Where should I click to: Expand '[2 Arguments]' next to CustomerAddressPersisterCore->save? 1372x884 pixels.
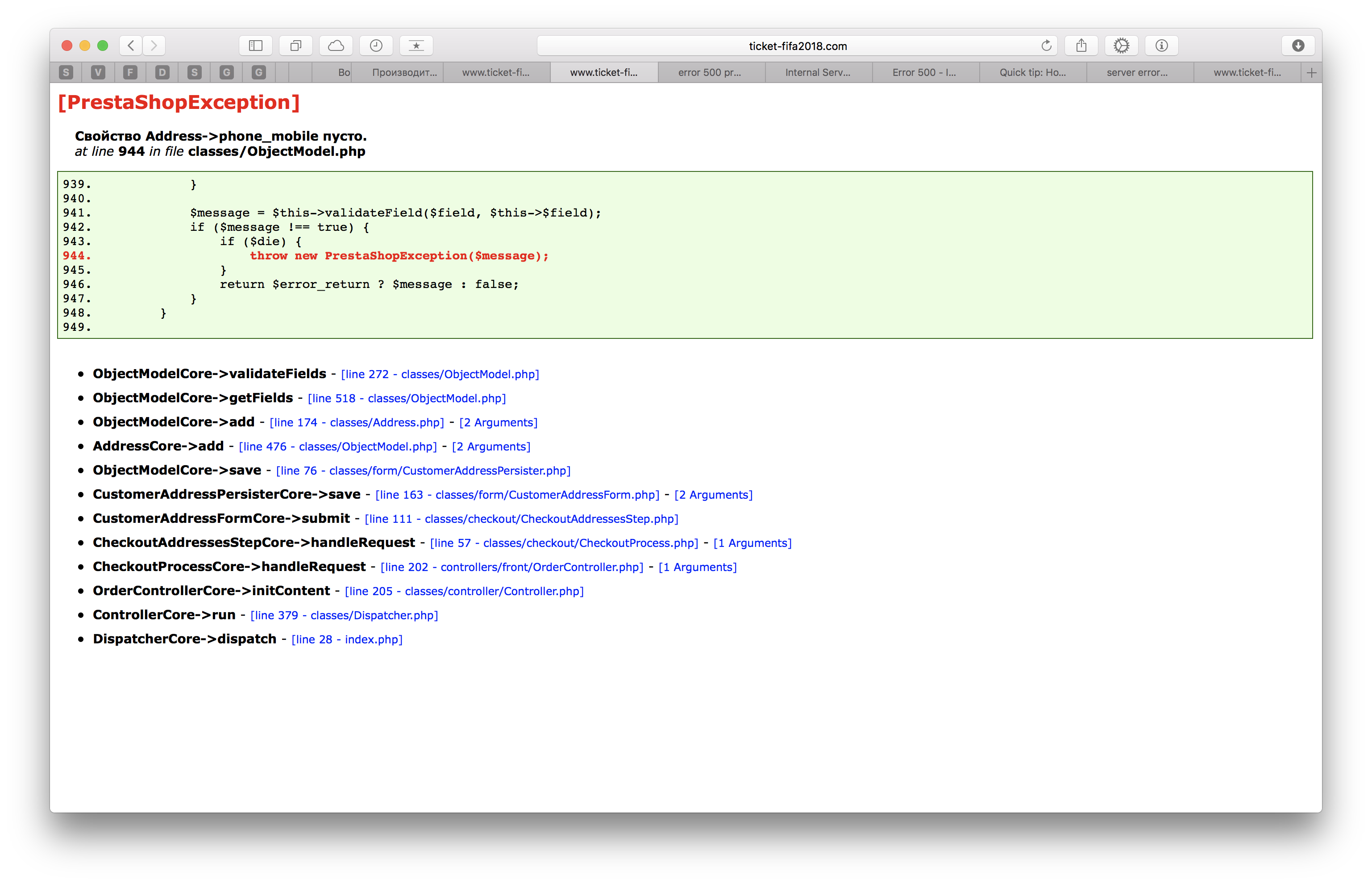click(713, 495)
